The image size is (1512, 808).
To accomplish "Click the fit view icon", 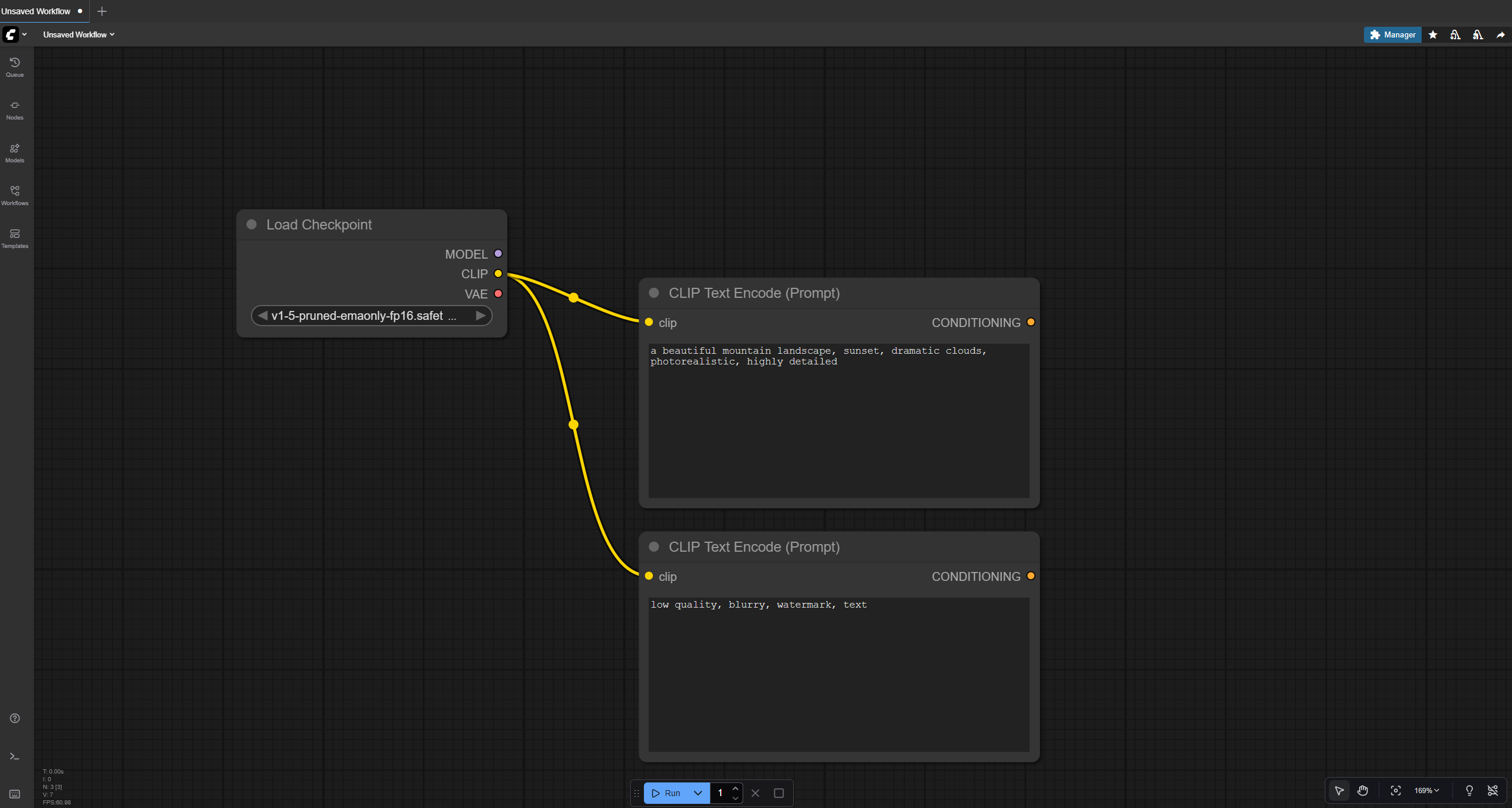I will click(1395, 790).
